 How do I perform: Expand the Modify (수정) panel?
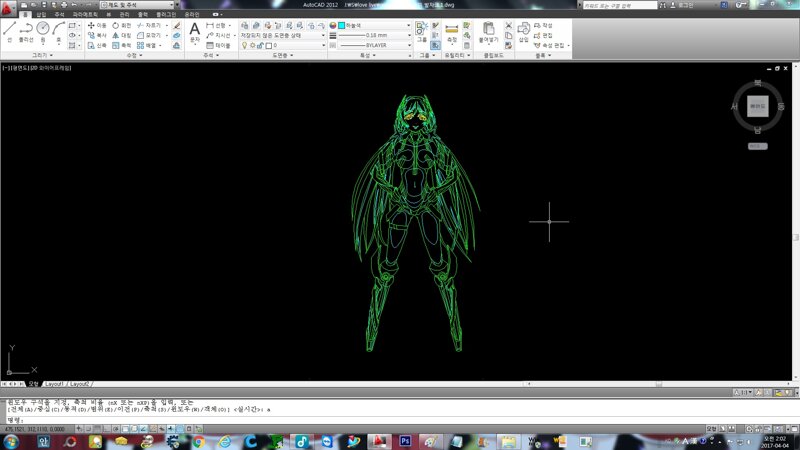(x=134, y=55)
